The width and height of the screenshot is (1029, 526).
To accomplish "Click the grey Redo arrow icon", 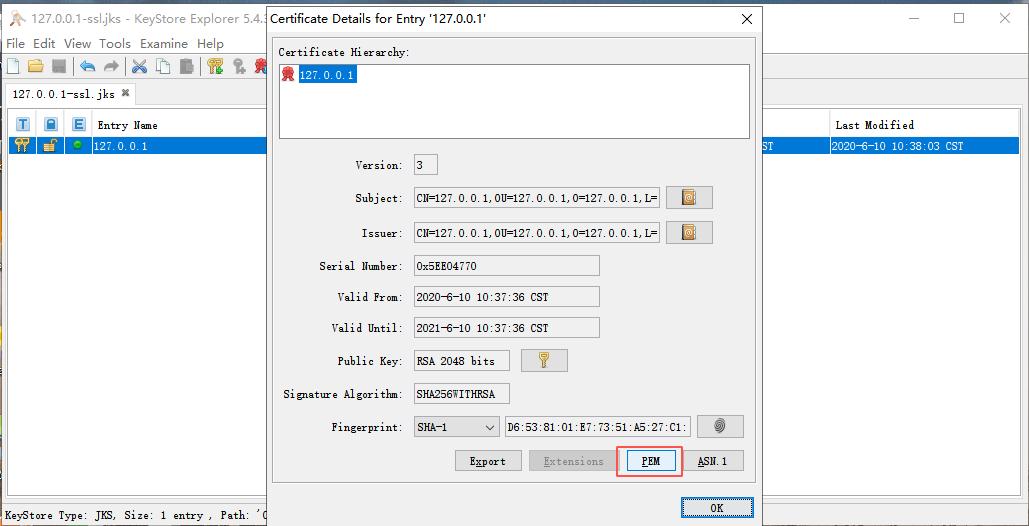I will tap(112, 66).
